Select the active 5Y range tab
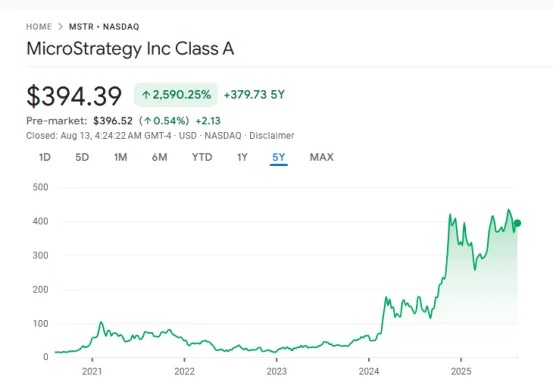Image resolution: width=554 pixels, height=392 pixels. coord(278,157)
